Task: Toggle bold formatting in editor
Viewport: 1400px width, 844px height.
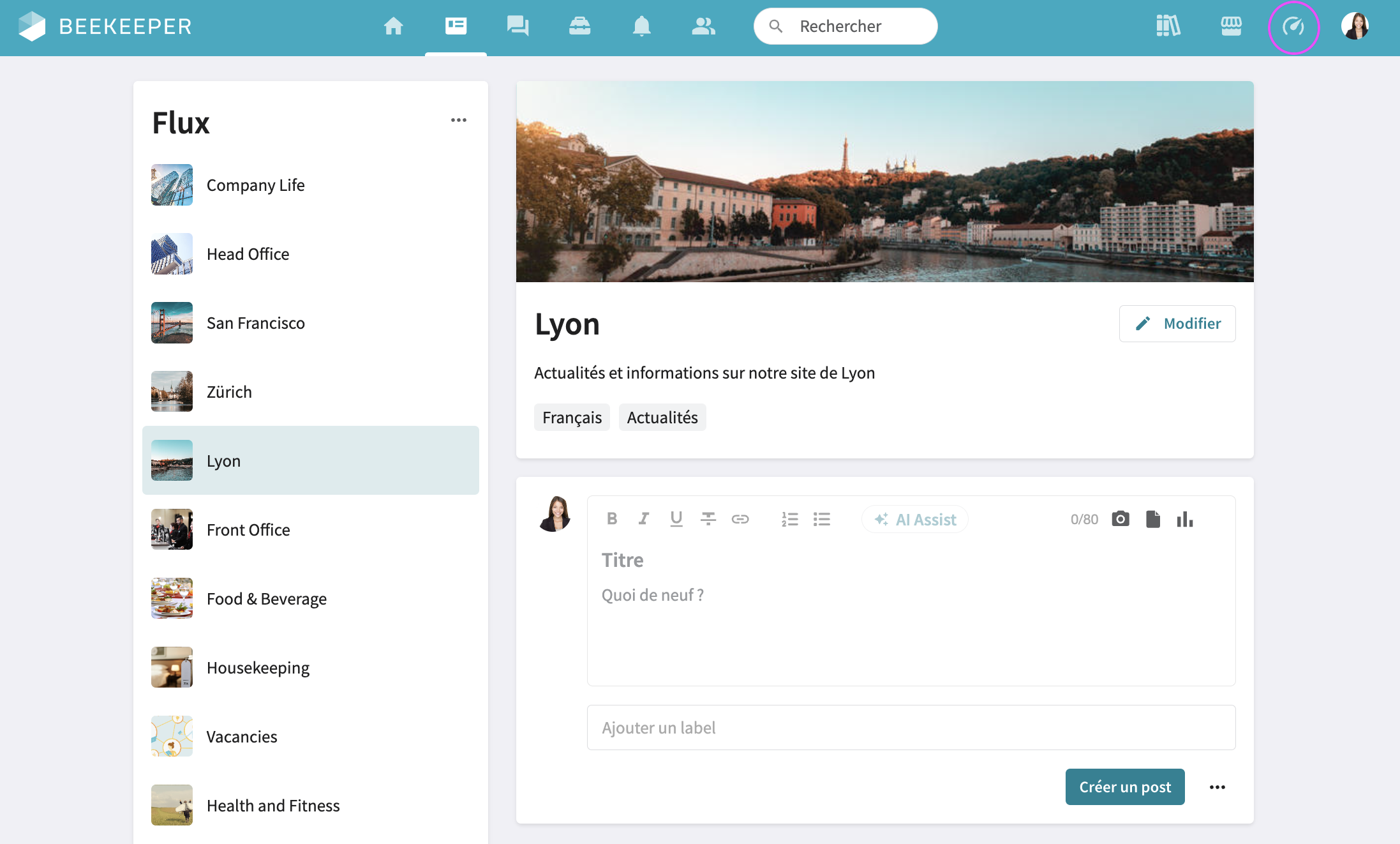Action: [612, 519]
